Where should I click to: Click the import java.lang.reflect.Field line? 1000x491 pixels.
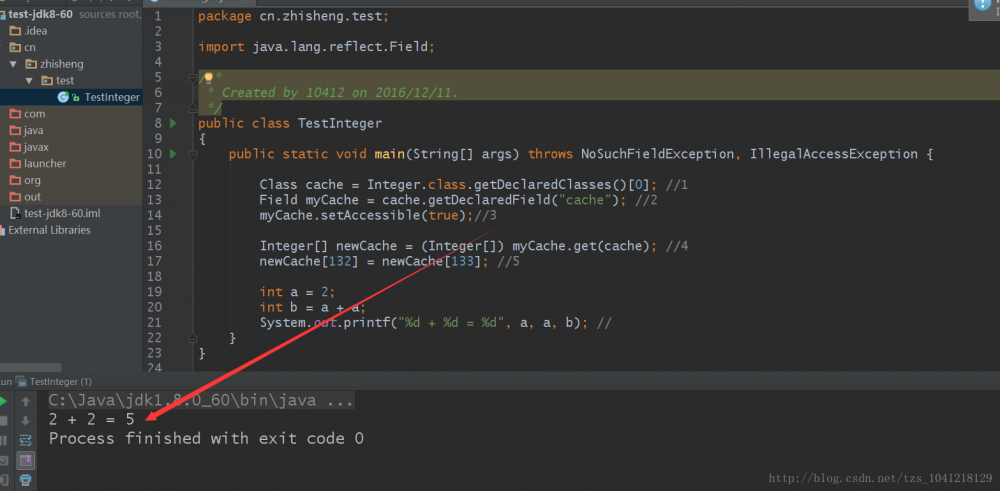(316, 47)
